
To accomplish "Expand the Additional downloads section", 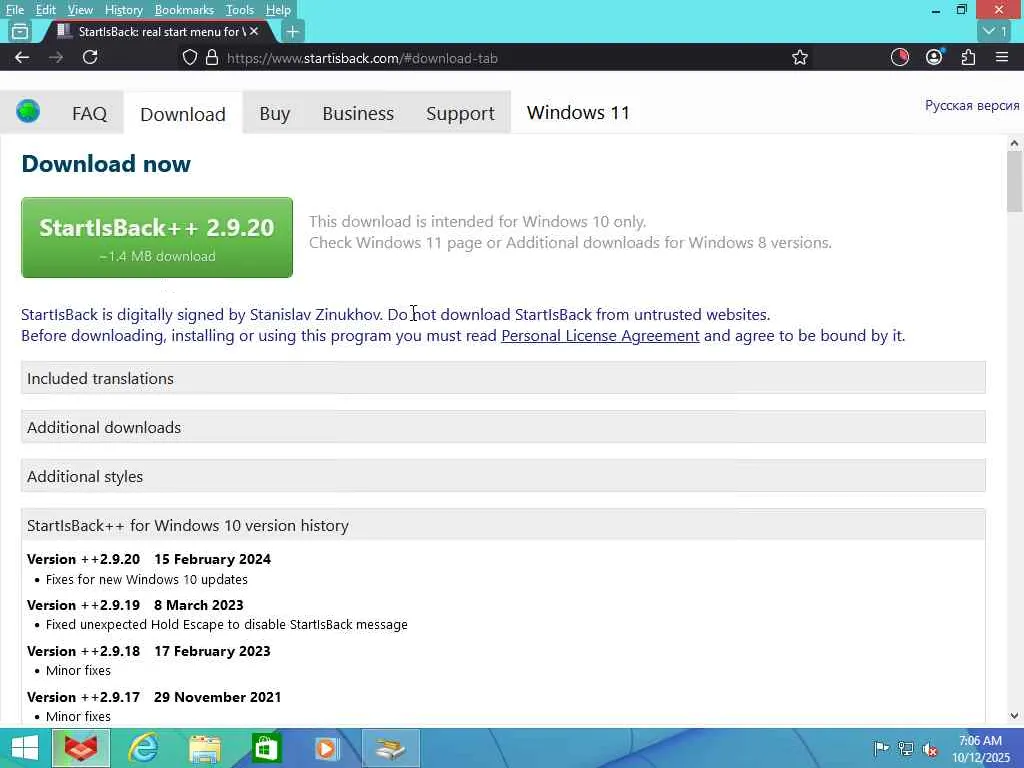I will coord(503,427).
